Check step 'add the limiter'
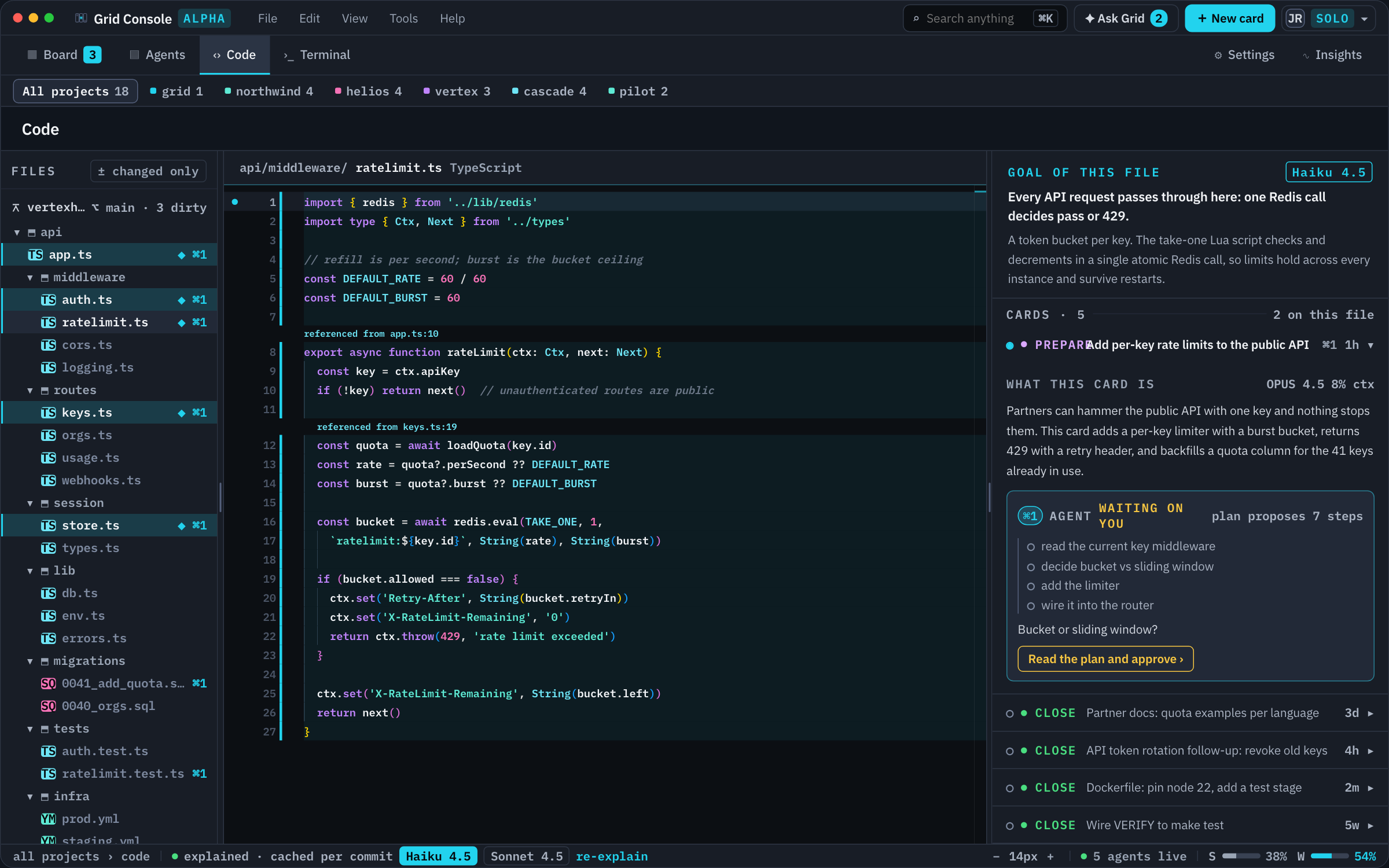The width and height of the screenshot is (1389, 868). pos(1031,586)
